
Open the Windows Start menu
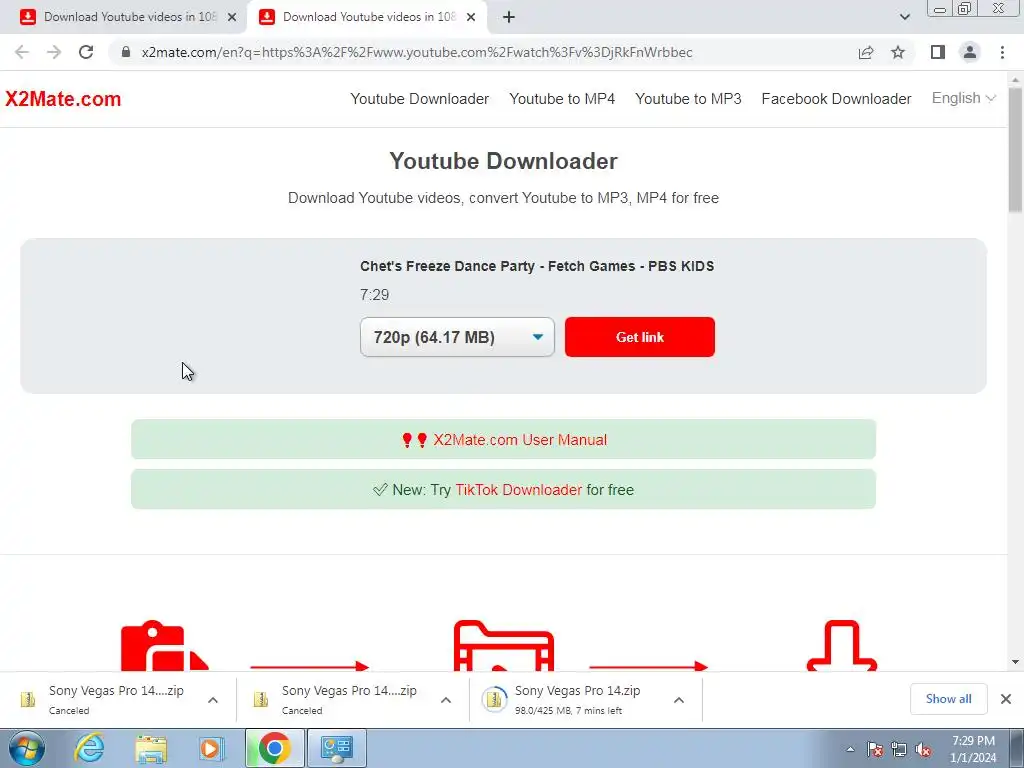pyautogui.click(x=27, y=748)
